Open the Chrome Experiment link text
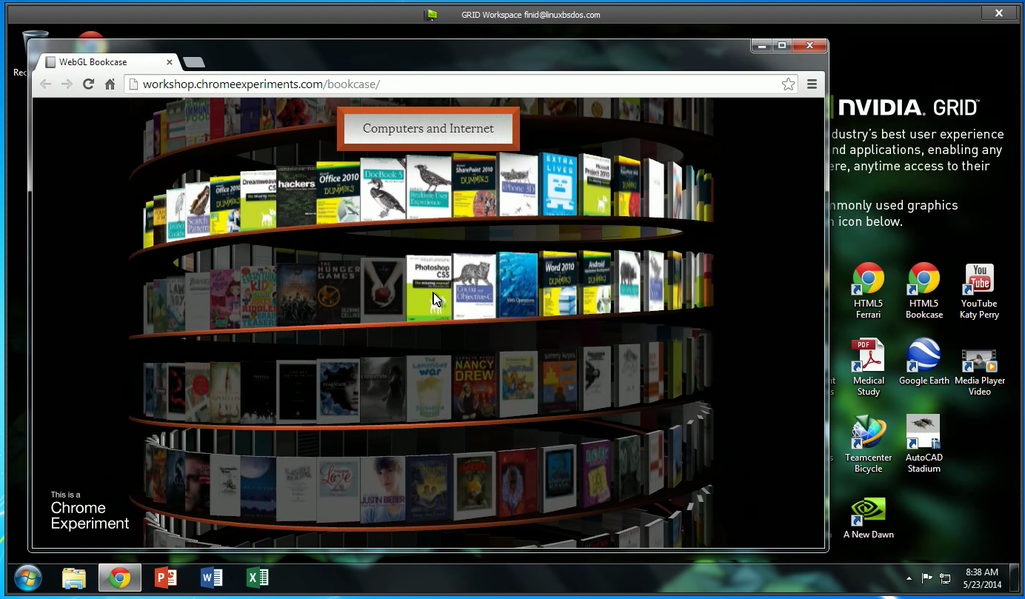The height and width of the screenshot is (599, 1025). pos(88,514)
